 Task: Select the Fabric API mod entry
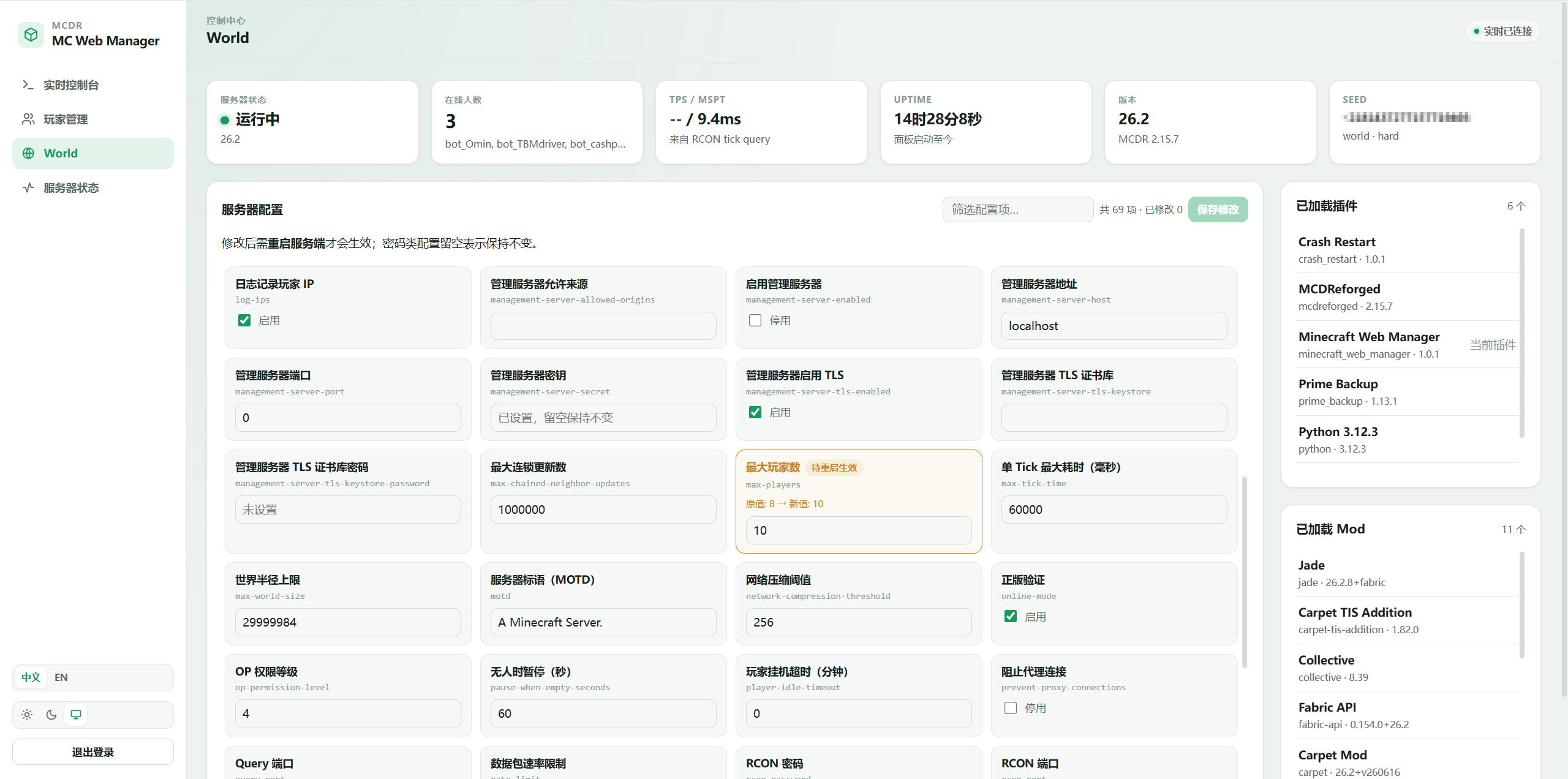click(x=1408, y=715)
